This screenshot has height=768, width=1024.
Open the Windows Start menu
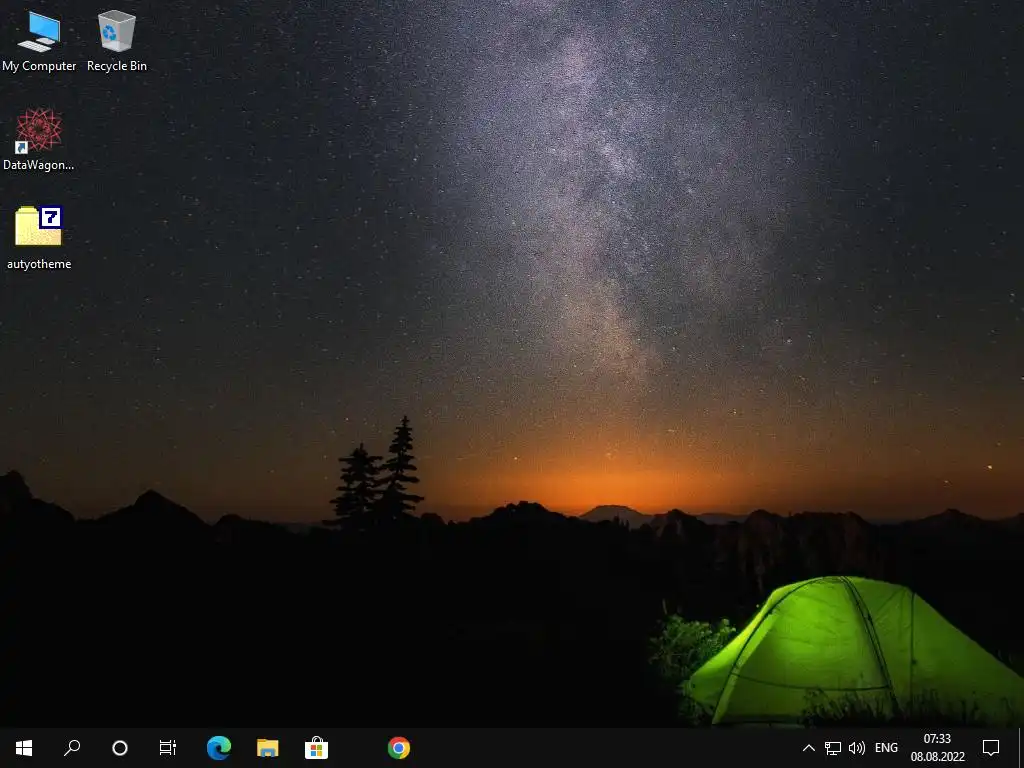(24, 748)
